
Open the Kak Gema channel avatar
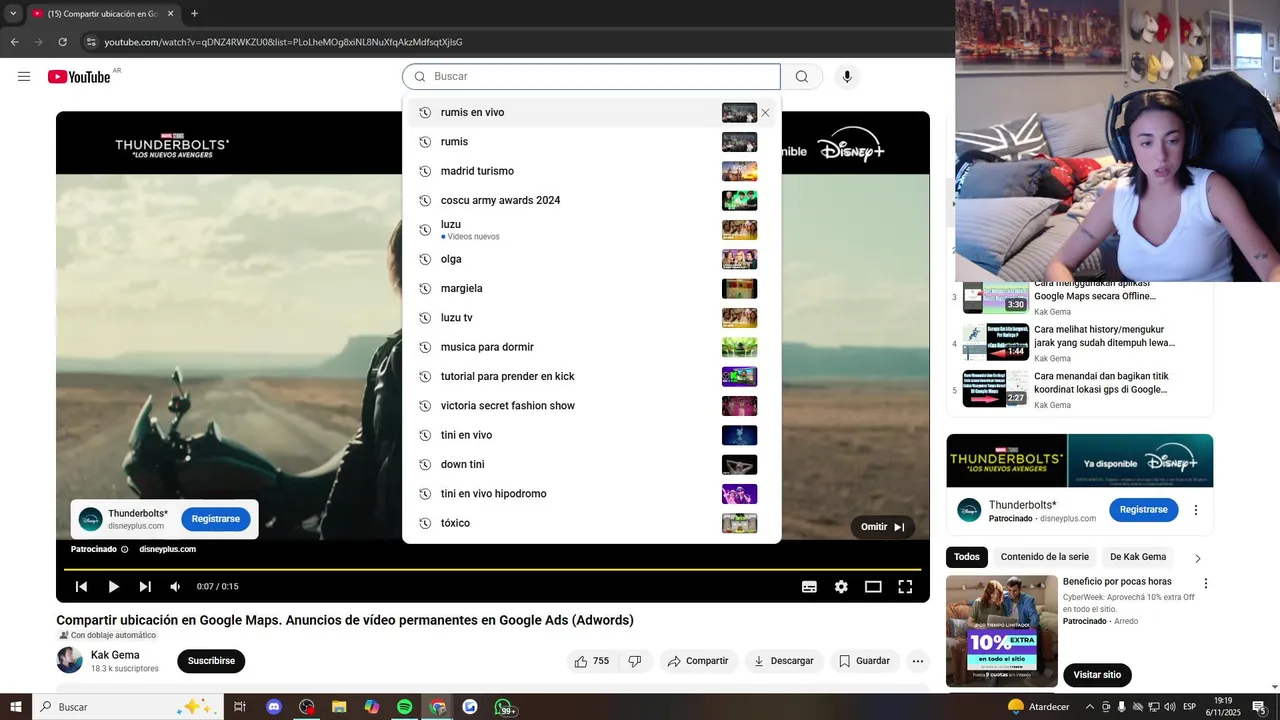click(x=70, y=660)
